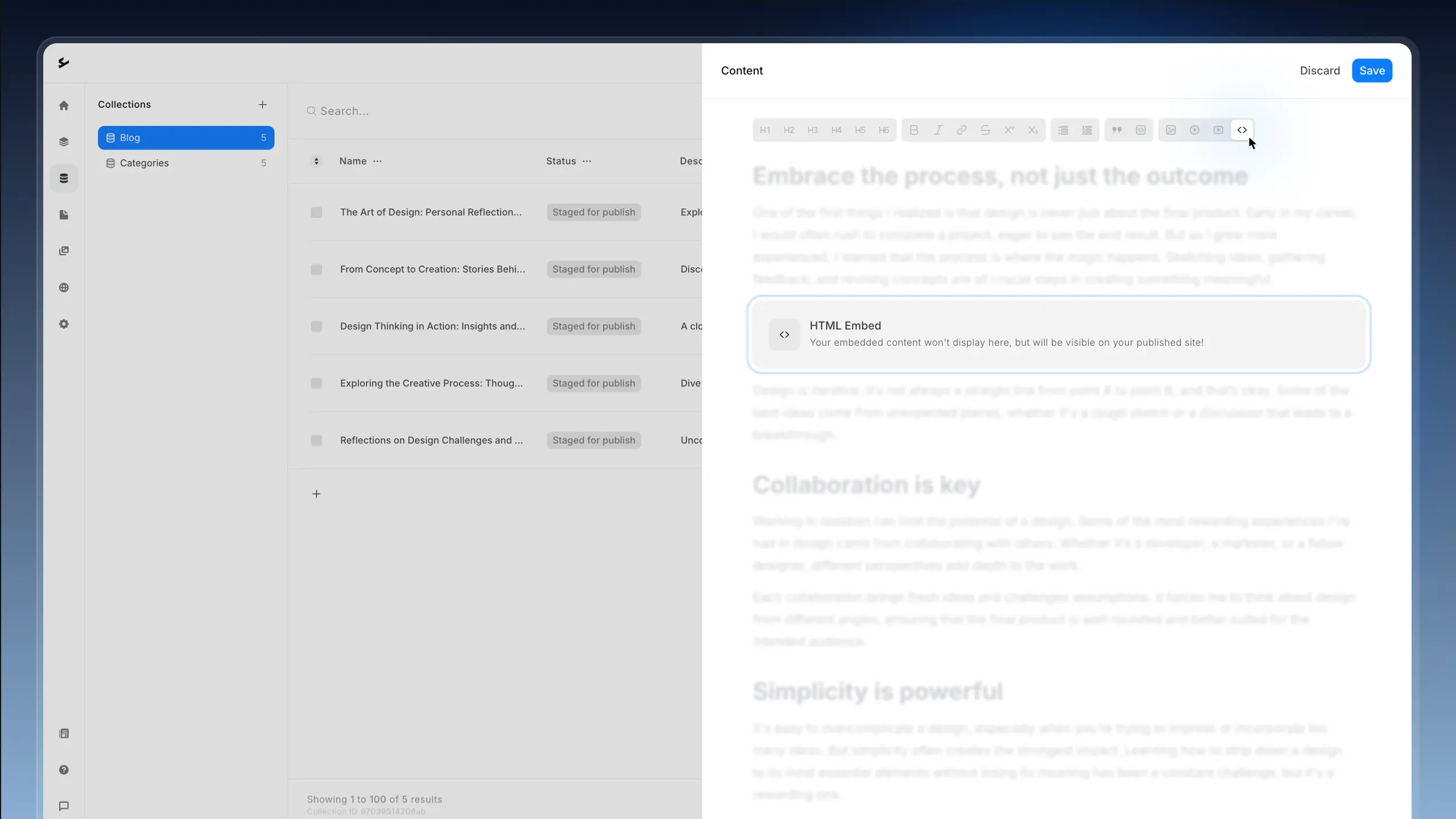Check the 'Design Thinking in Action' entry
The height and width of the screenshot is (819, 1456).
tap(316, 326)
